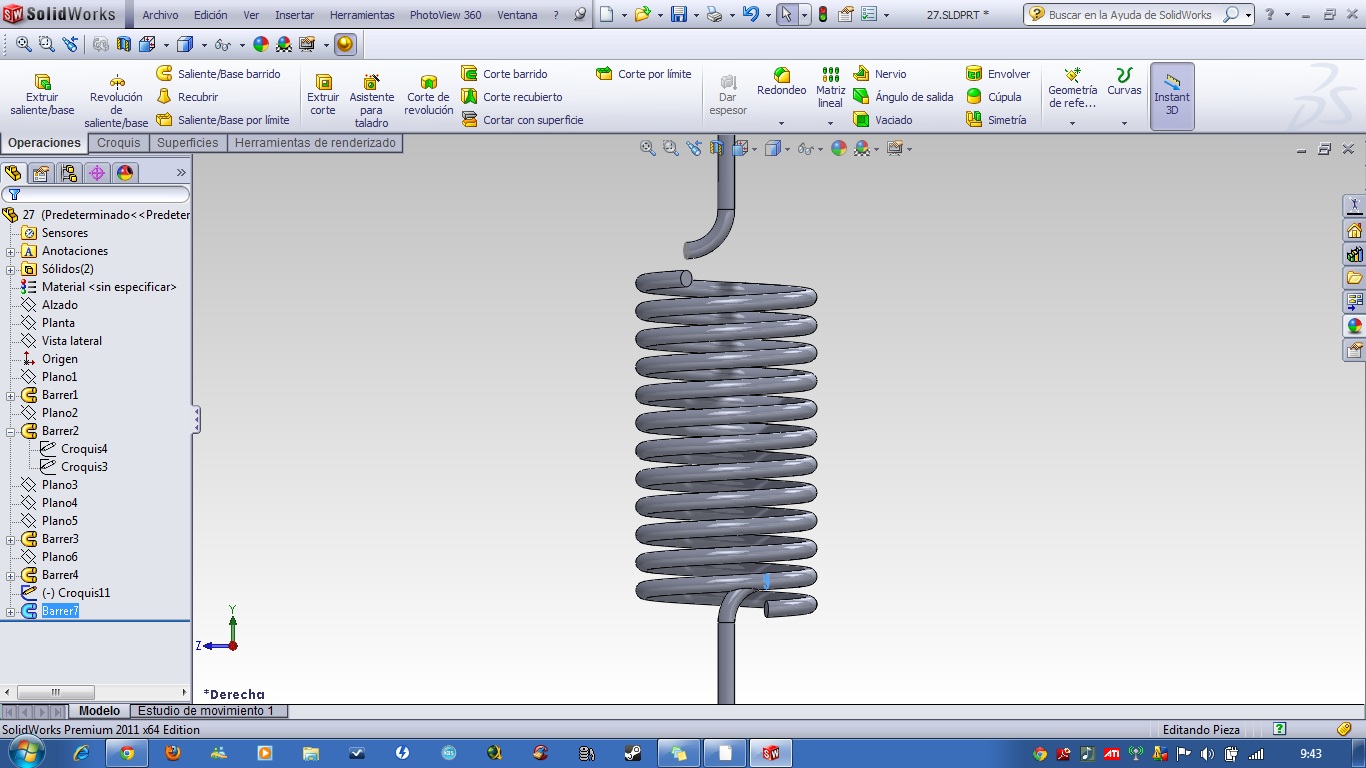Screen dimensions: 1366x768
Task: Select Saliente/Base por límite
Action: (223, 120)
